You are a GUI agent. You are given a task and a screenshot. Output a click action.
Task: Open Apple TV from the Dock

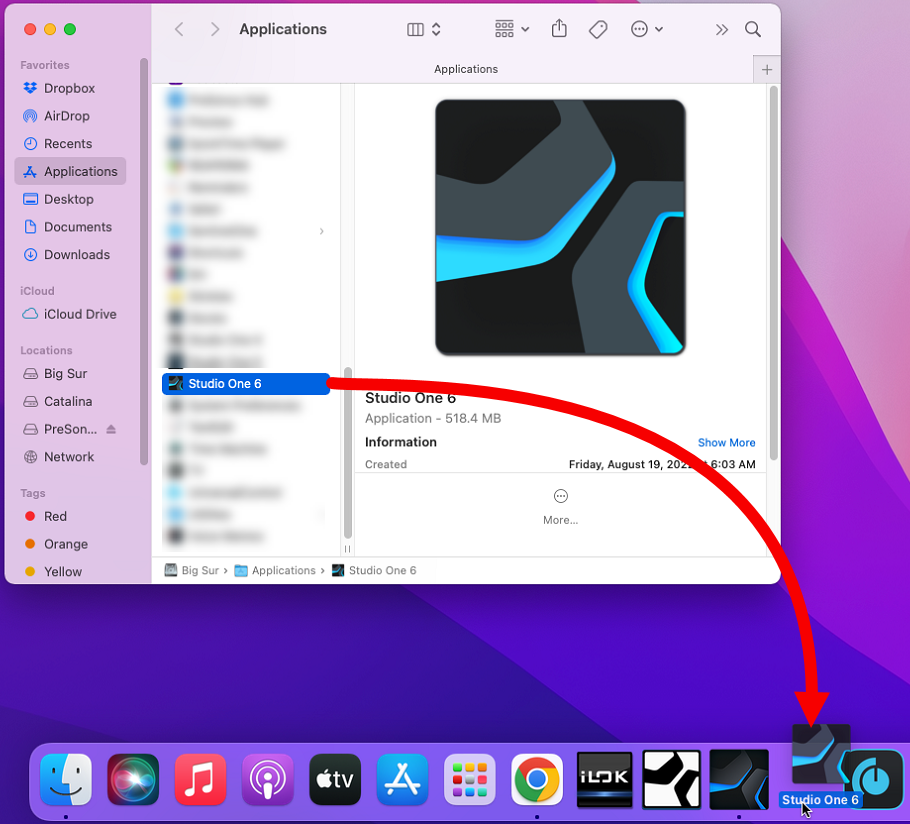point(335,779)
